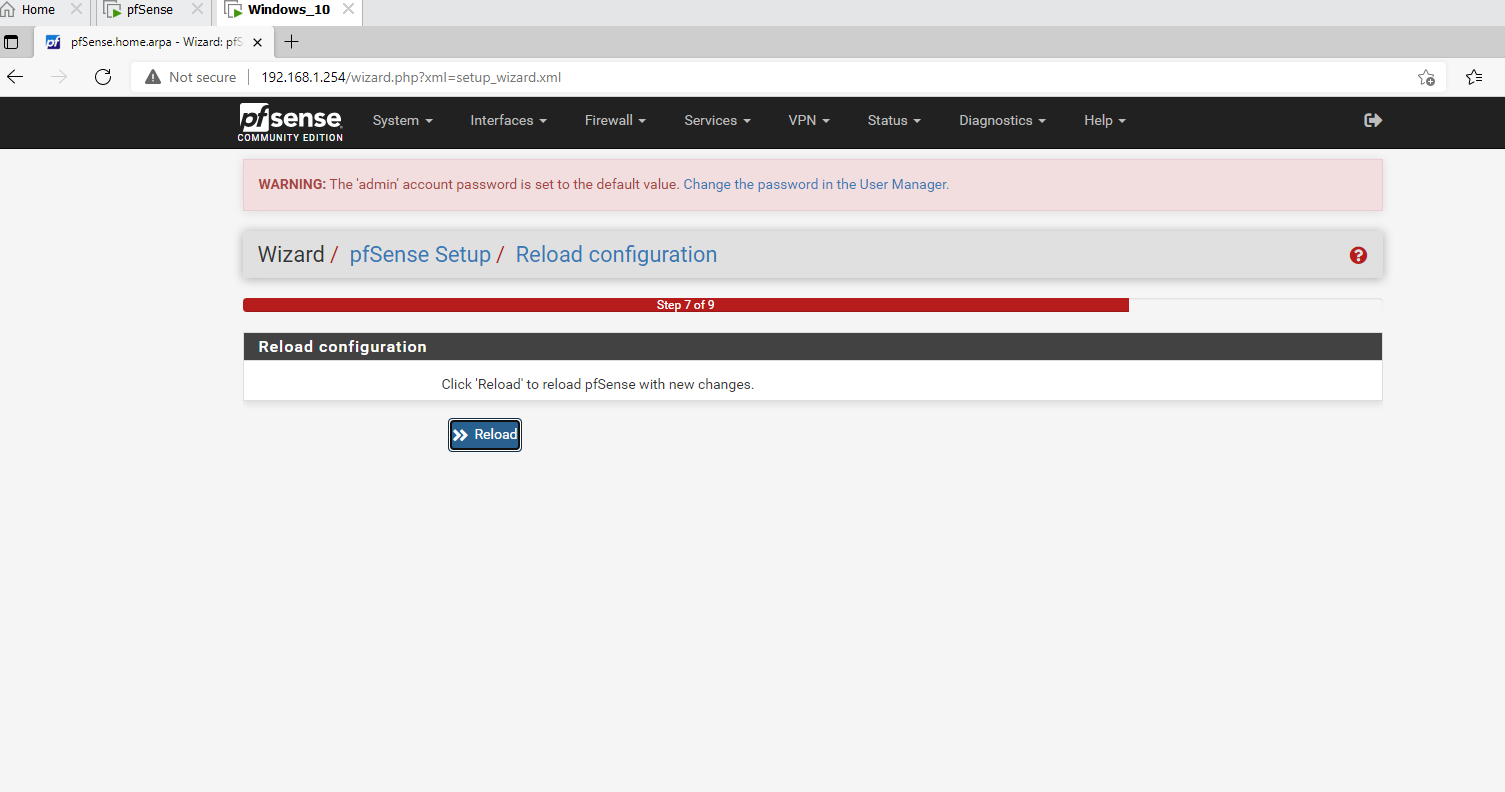Select the Windows_10 VM tab

pos(289,10)
